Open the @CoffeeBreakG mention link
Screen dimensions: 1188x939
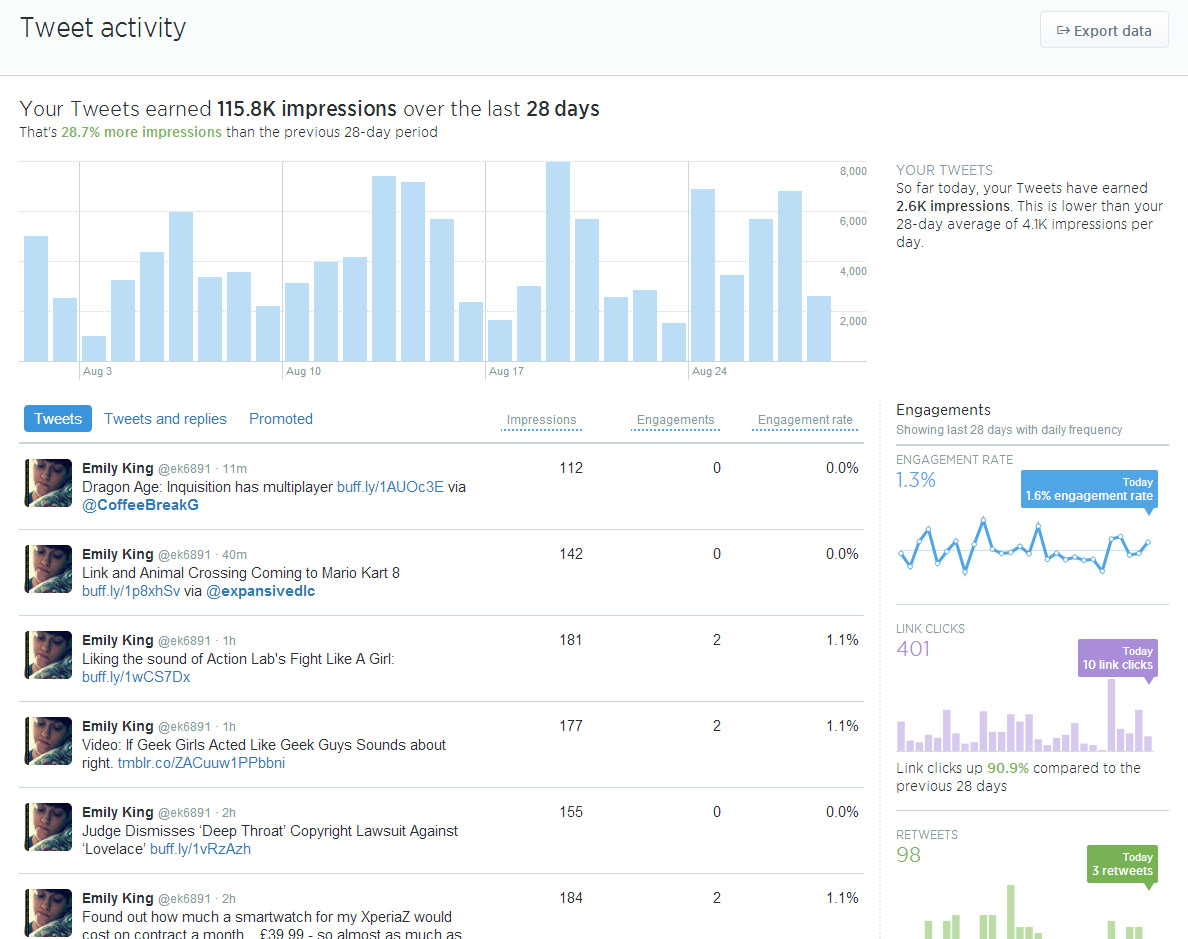(x=140, y=505)
